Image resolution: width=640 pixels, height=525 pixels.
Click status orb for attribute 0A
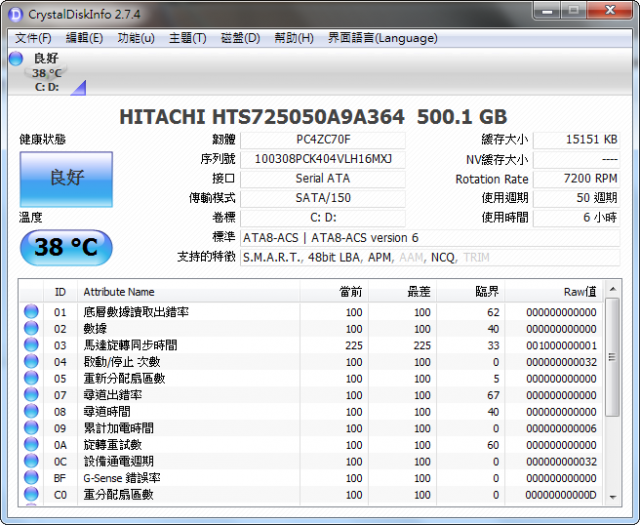[31, 444]
